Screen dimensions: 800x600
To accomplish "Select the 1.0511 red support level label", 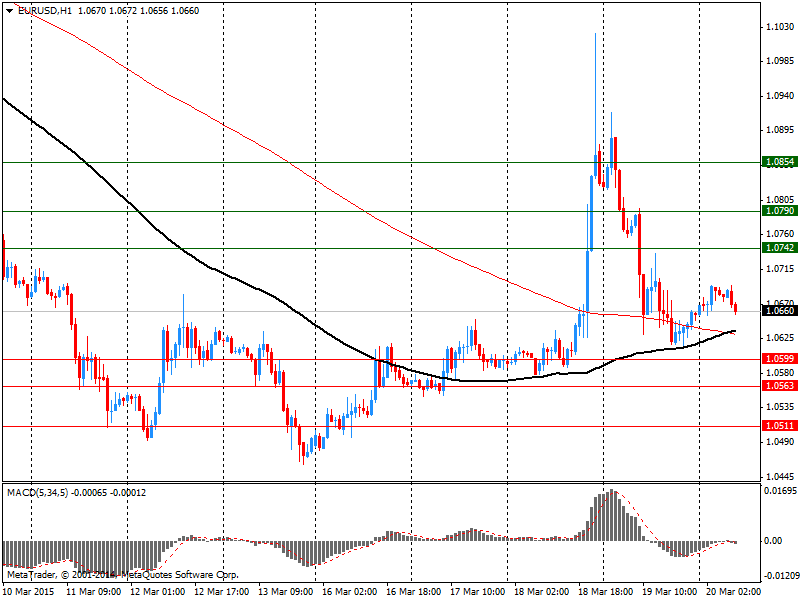I will (x=780, y=426).
